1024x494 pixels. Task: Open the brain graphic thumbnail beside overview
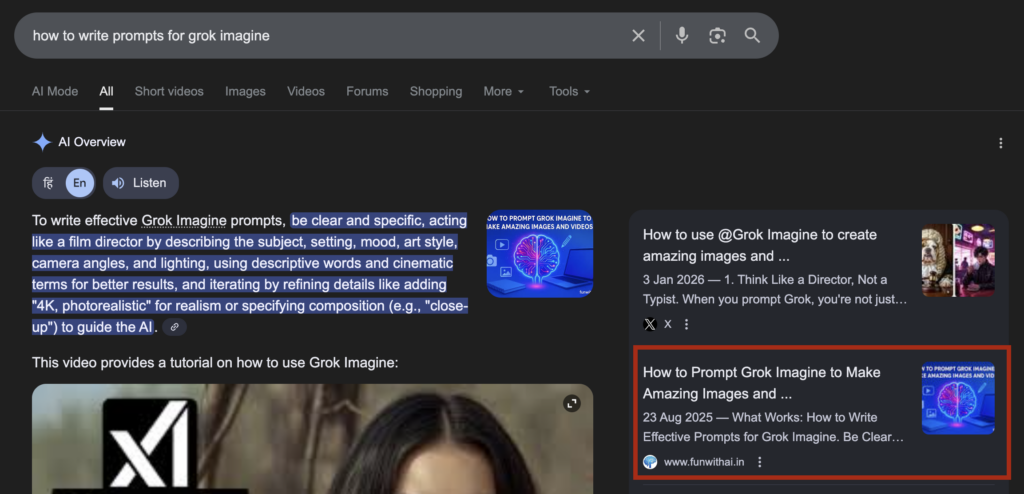pyautogui.click(x=540, y=254)
